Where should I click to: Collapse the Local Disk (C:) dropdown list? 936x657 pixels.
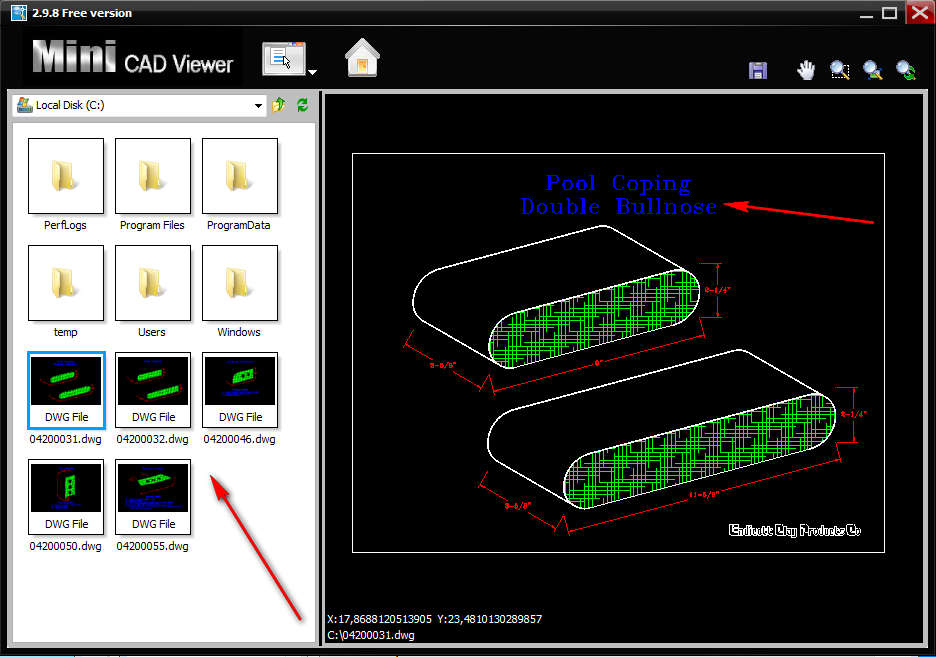click(260, 104)
